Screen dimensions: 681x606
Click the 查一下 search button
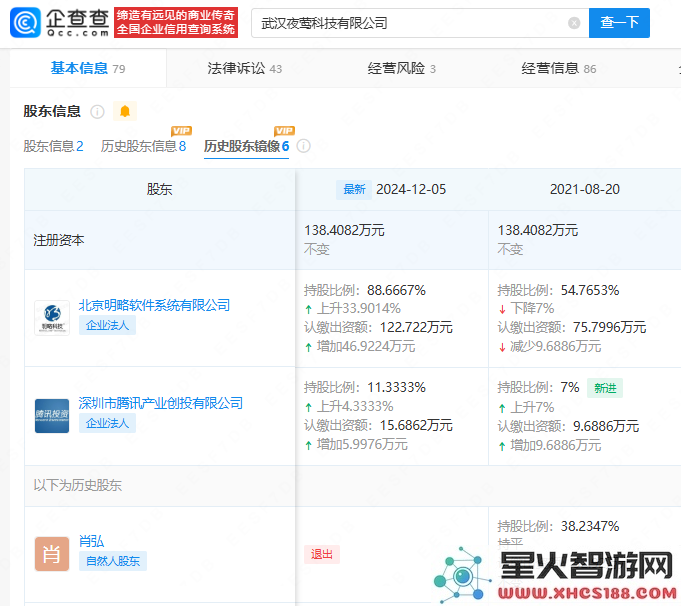(x=619, y=23)
